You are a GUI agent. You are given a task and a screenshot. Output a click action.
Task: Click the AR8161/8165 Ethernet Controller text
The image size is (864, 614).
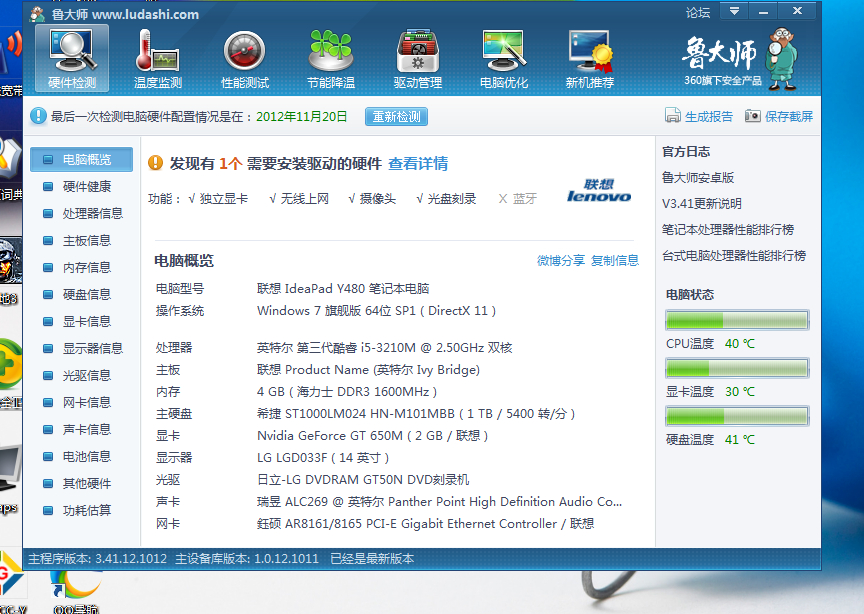pos(425,524)
